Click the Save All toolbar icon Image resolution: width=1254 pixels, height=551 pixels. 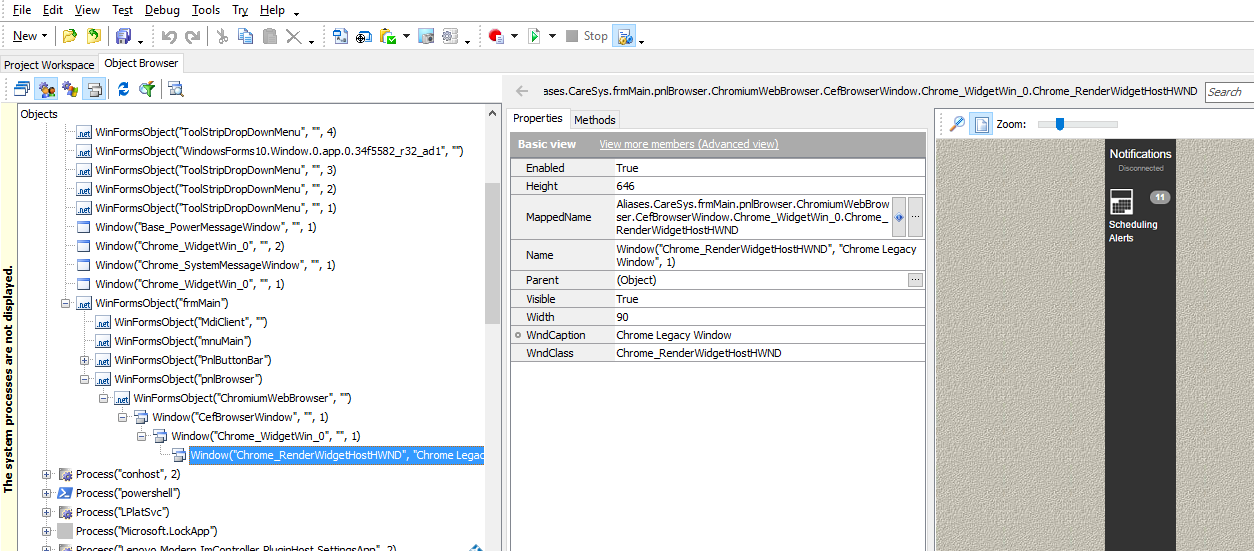pos(123,36)
